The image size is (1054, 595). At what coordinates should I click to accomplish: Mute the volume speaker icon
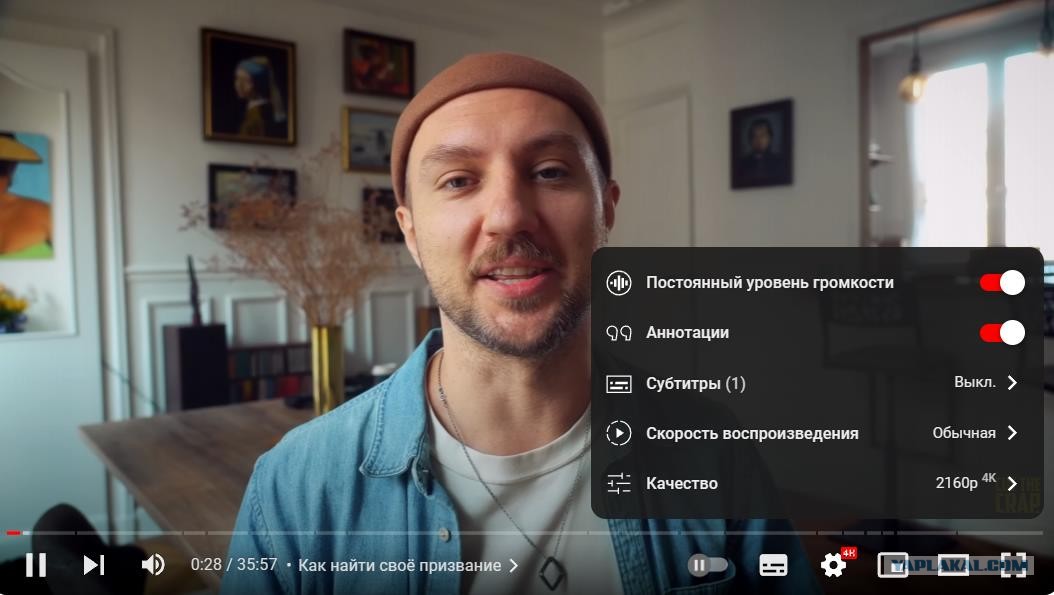point(153,565)
